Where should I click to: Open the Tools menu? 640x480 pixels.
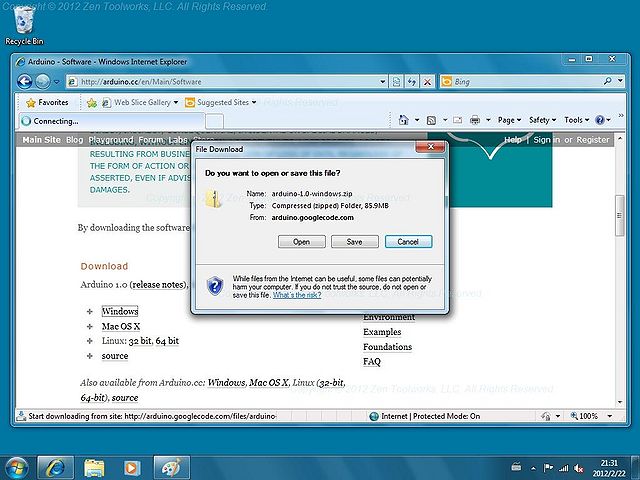click(576, 120)
